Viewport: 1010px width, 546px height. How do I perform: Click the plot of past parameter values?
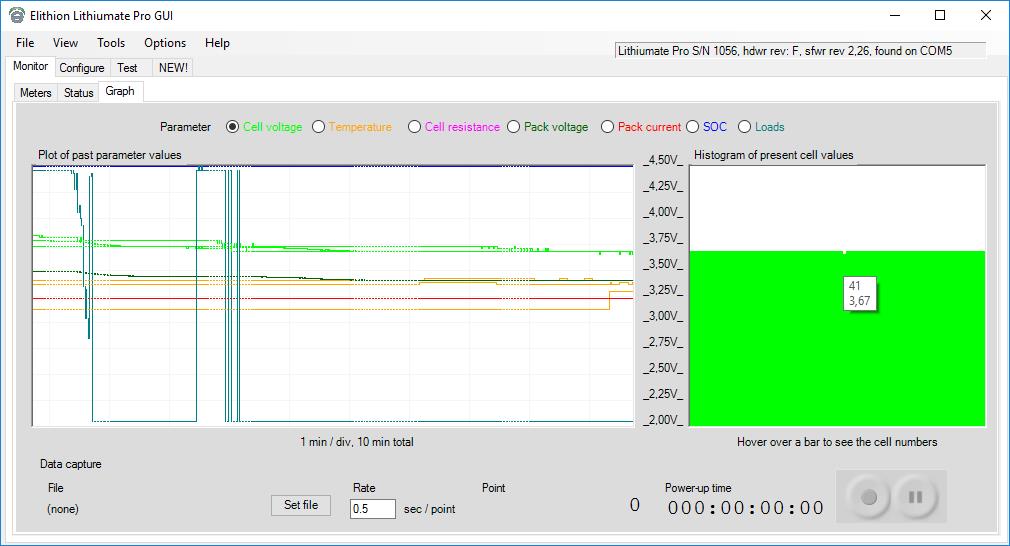pos(333,296)
